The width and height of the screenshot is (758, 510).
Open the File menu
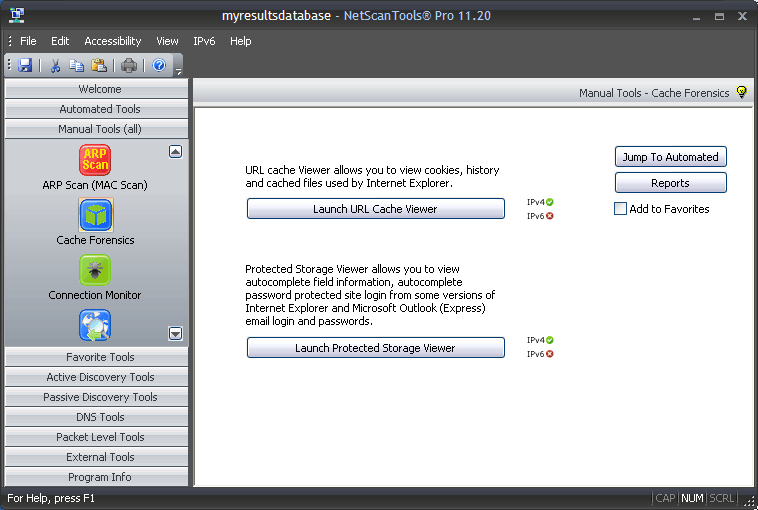tap(28, 41)
